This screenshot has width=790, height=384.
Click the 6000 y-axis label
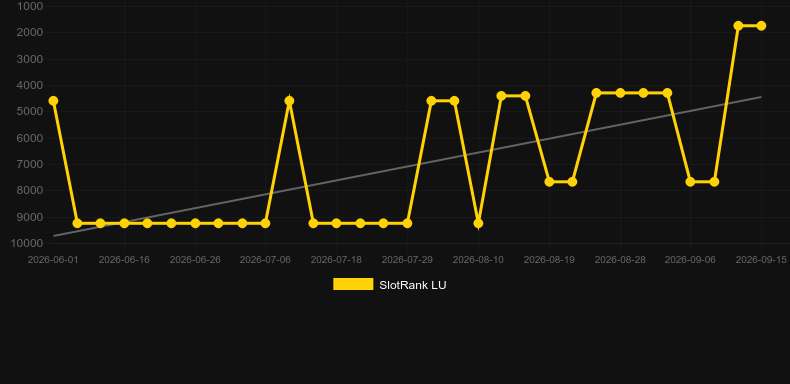[x=30, y=138]
